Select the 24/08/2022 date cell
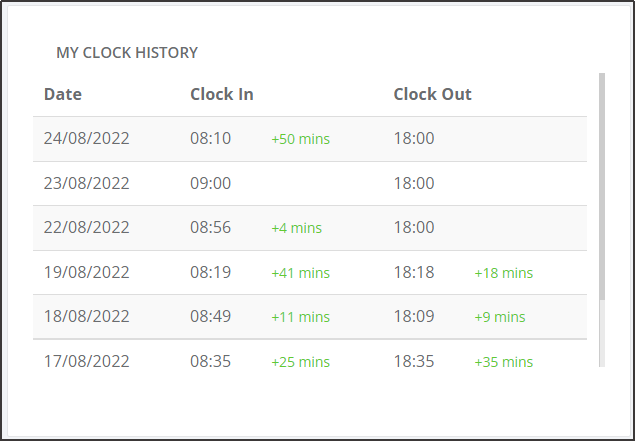 (87, 139)
